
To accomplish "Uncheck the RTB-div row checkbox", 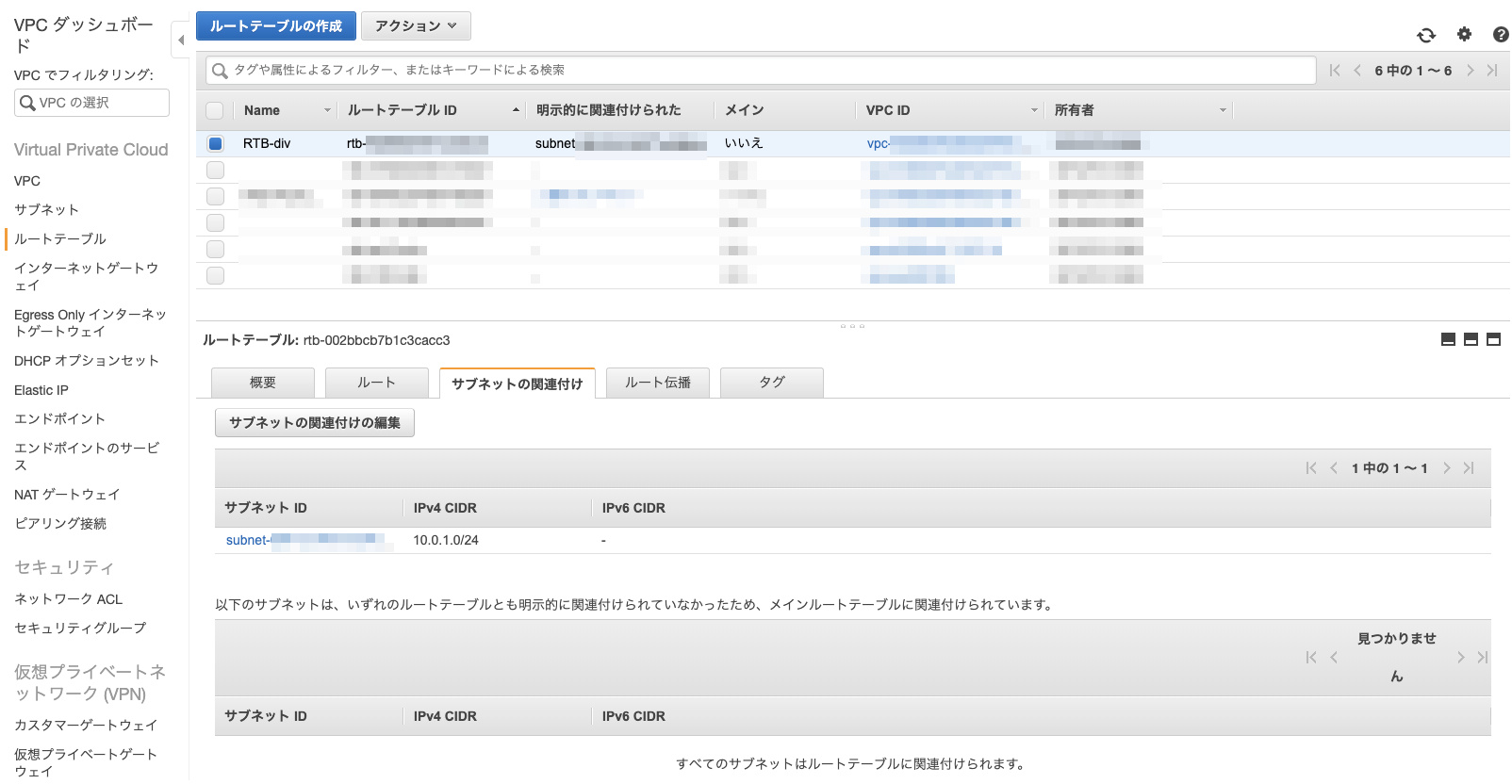I will point(215,143).
